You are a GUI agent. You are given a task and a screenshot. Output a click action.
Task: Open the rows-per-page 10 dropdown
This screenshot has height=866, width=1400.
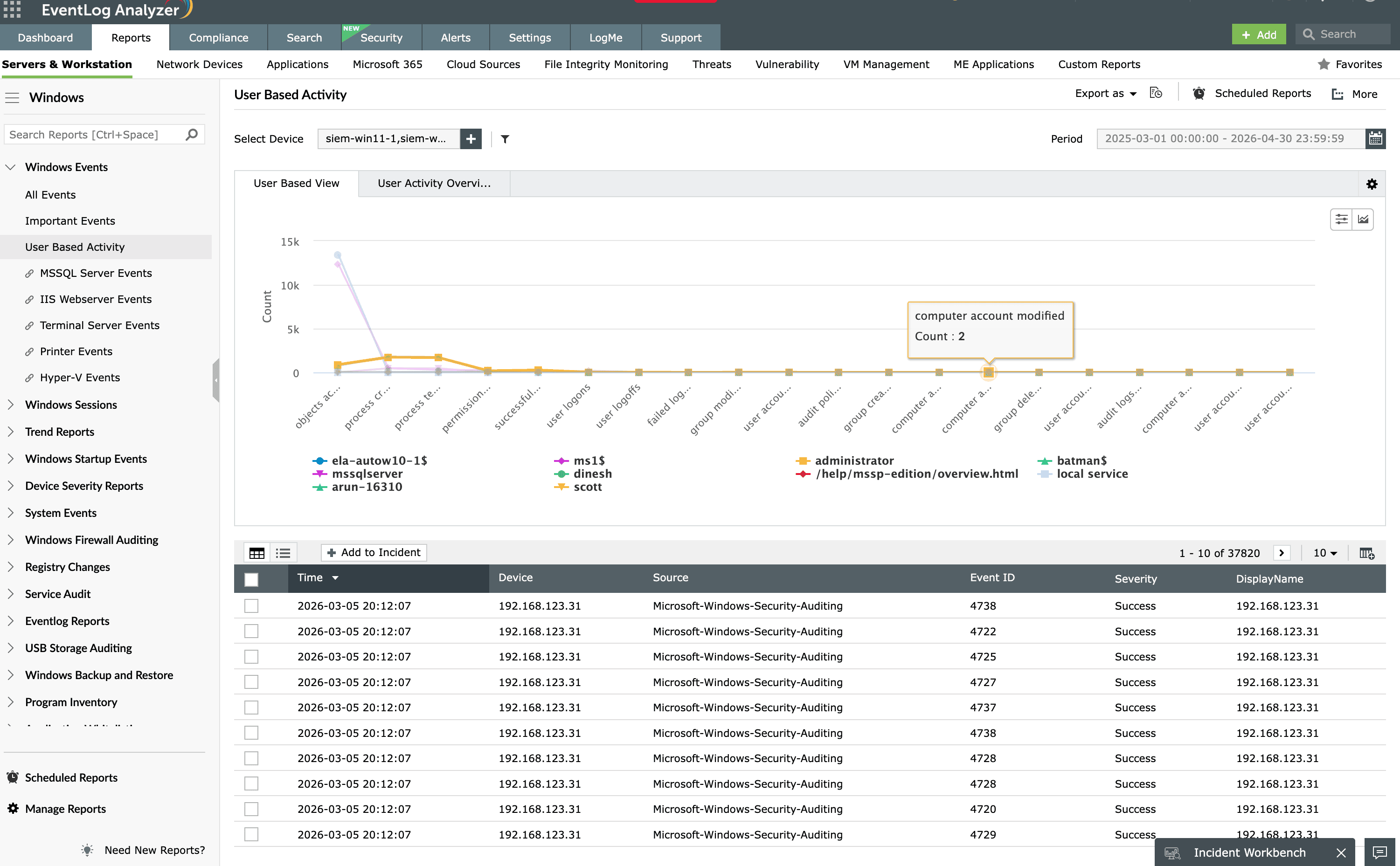pyautogui.click(x=1325, y=553)
